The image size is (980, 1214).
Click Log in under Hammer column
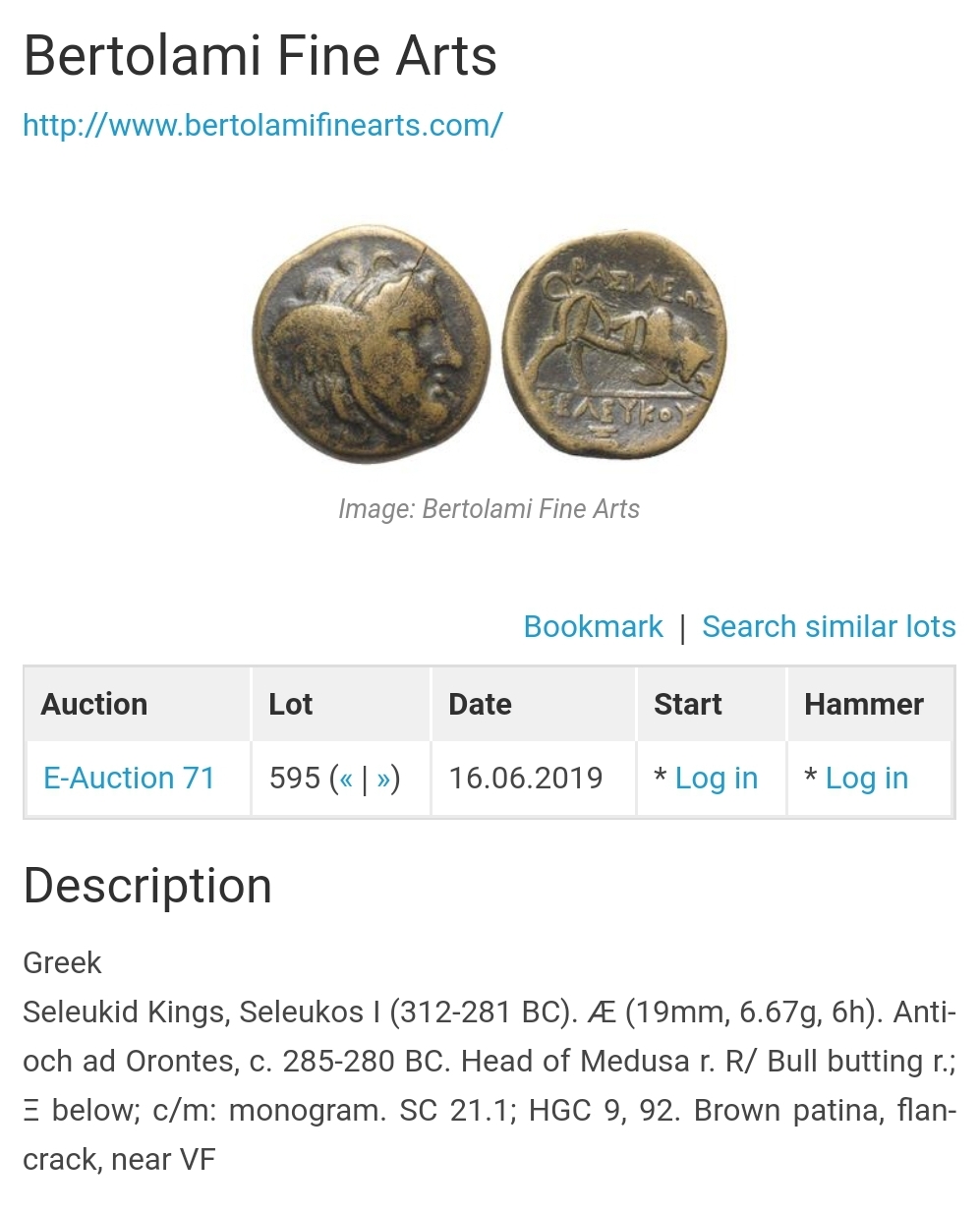[866, 779]
